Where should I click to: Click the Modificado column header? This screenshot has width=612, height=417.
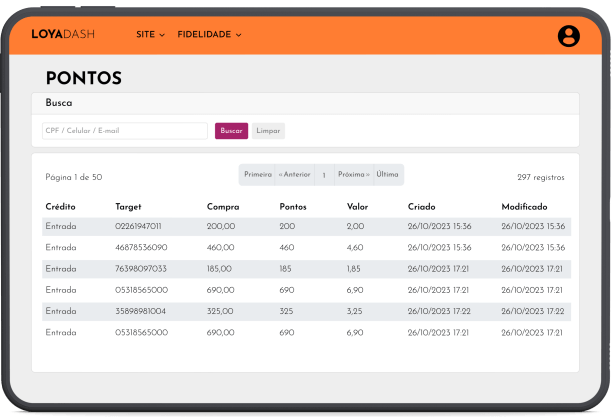click(531, 207)
